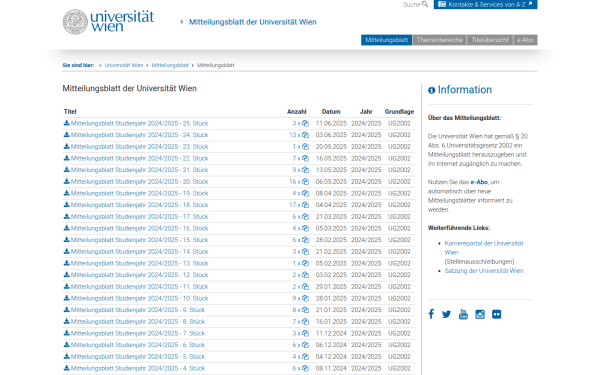Open Mitteilungsblatt 2024/2025 - 14. Stück
The image size is (600, 375).
[139, 251]
